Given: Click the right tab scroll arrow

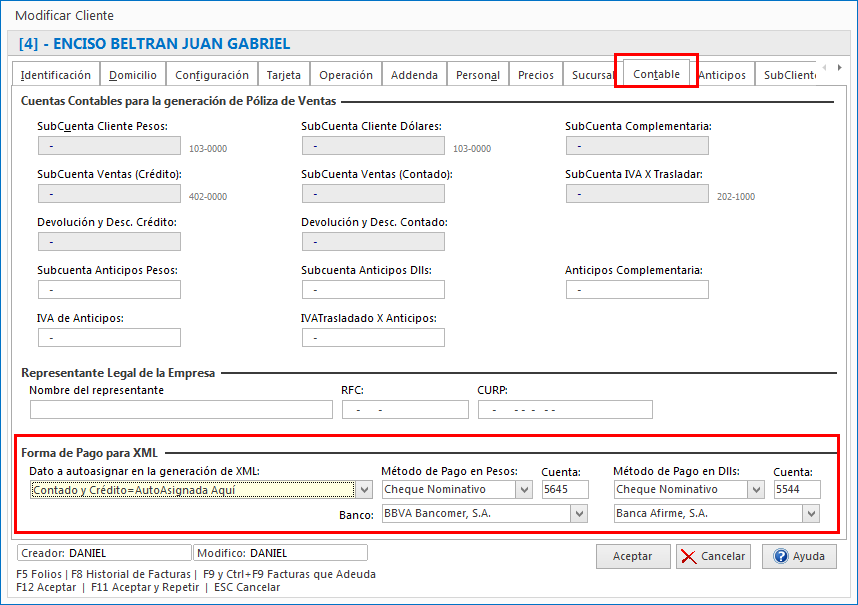Looking at the screenshot, I should tap(838, 70).
